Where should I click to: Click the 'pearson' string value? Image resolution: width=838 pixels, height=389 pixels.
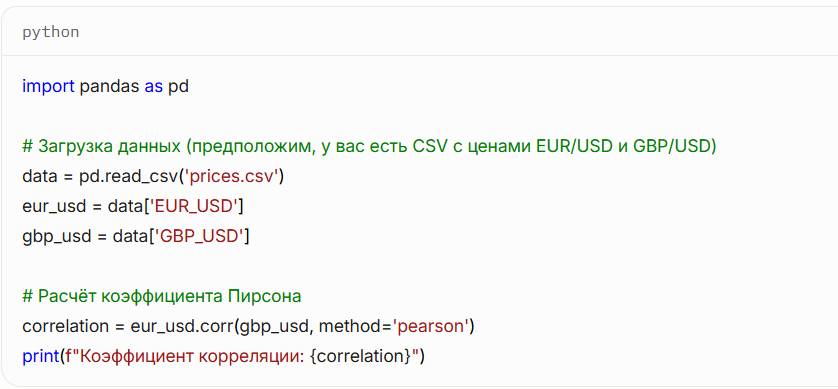pos(431,325)
